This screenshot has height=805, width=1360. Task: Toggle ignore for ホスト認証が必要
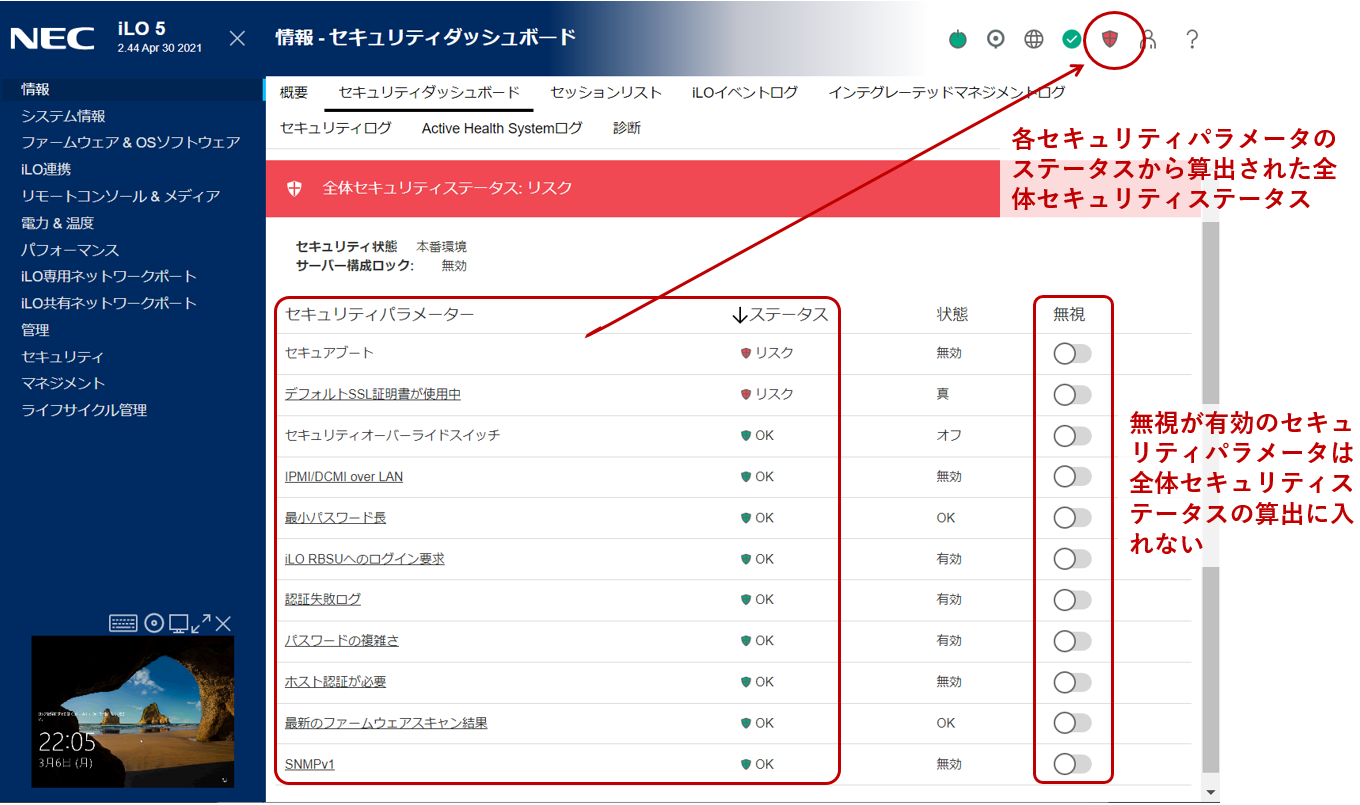[x=1072, y=681]
